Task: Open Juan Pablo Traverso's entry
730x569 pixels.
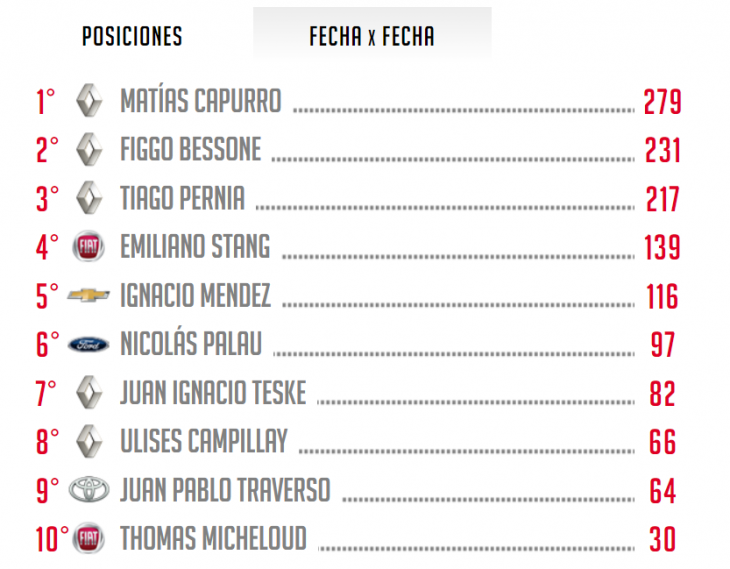Action: (x=225, y=490)
